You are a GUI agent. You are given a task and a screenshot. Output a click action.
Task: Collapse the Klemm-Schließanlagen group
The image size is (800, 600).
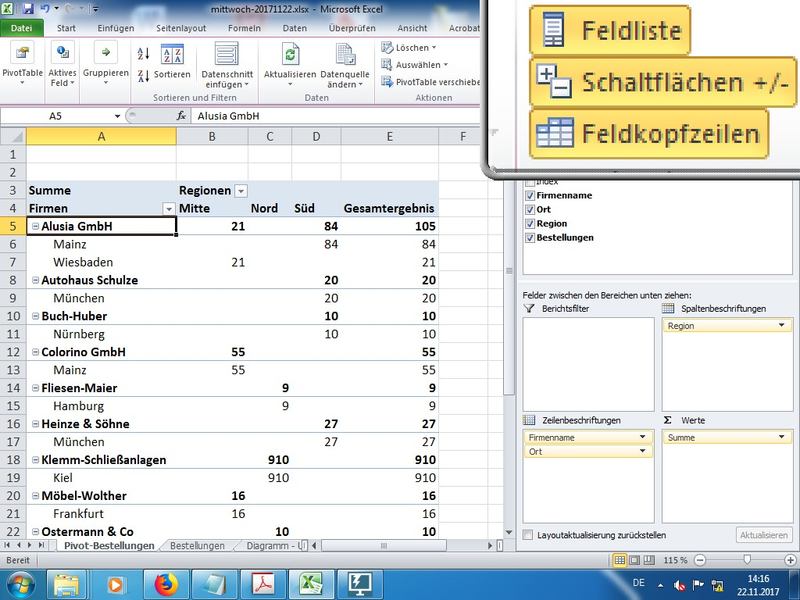[35, 460]
